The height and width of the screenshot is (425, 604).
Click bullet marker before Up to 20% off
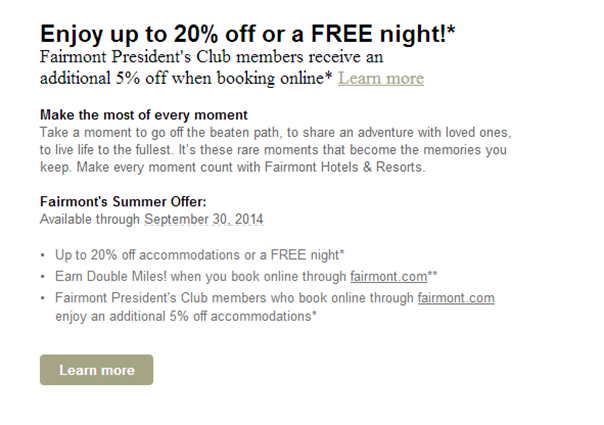(x=43, y=255)
